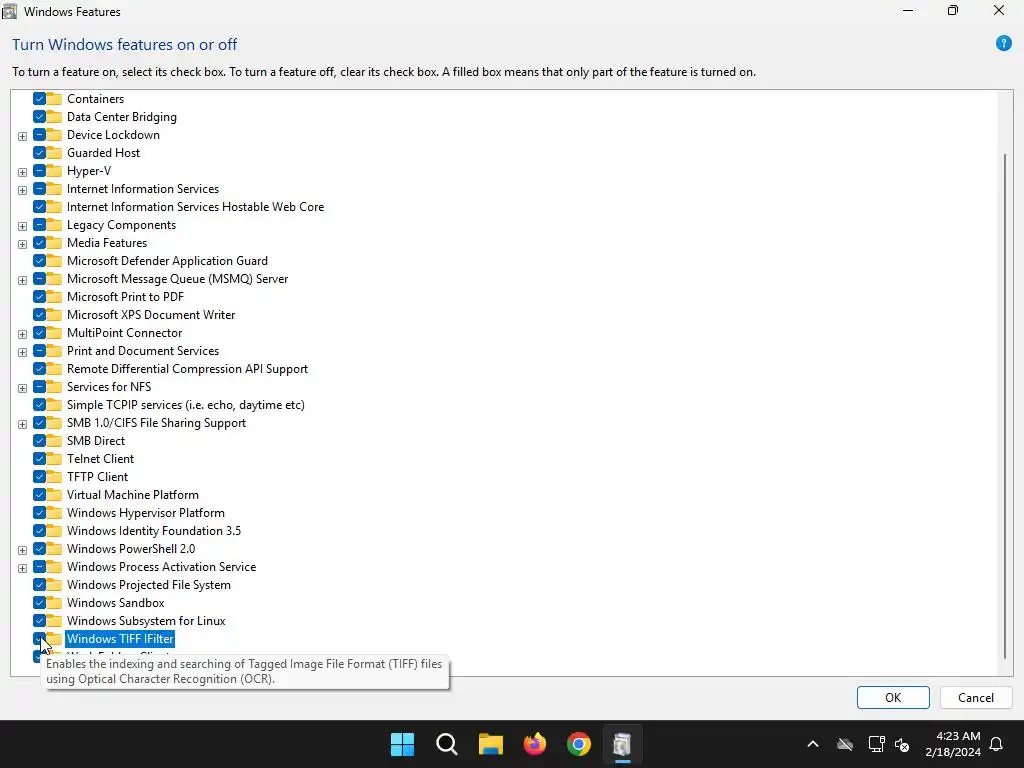Open the help question mark icon
This screenshot has height=768, width=1024.
1003,44
